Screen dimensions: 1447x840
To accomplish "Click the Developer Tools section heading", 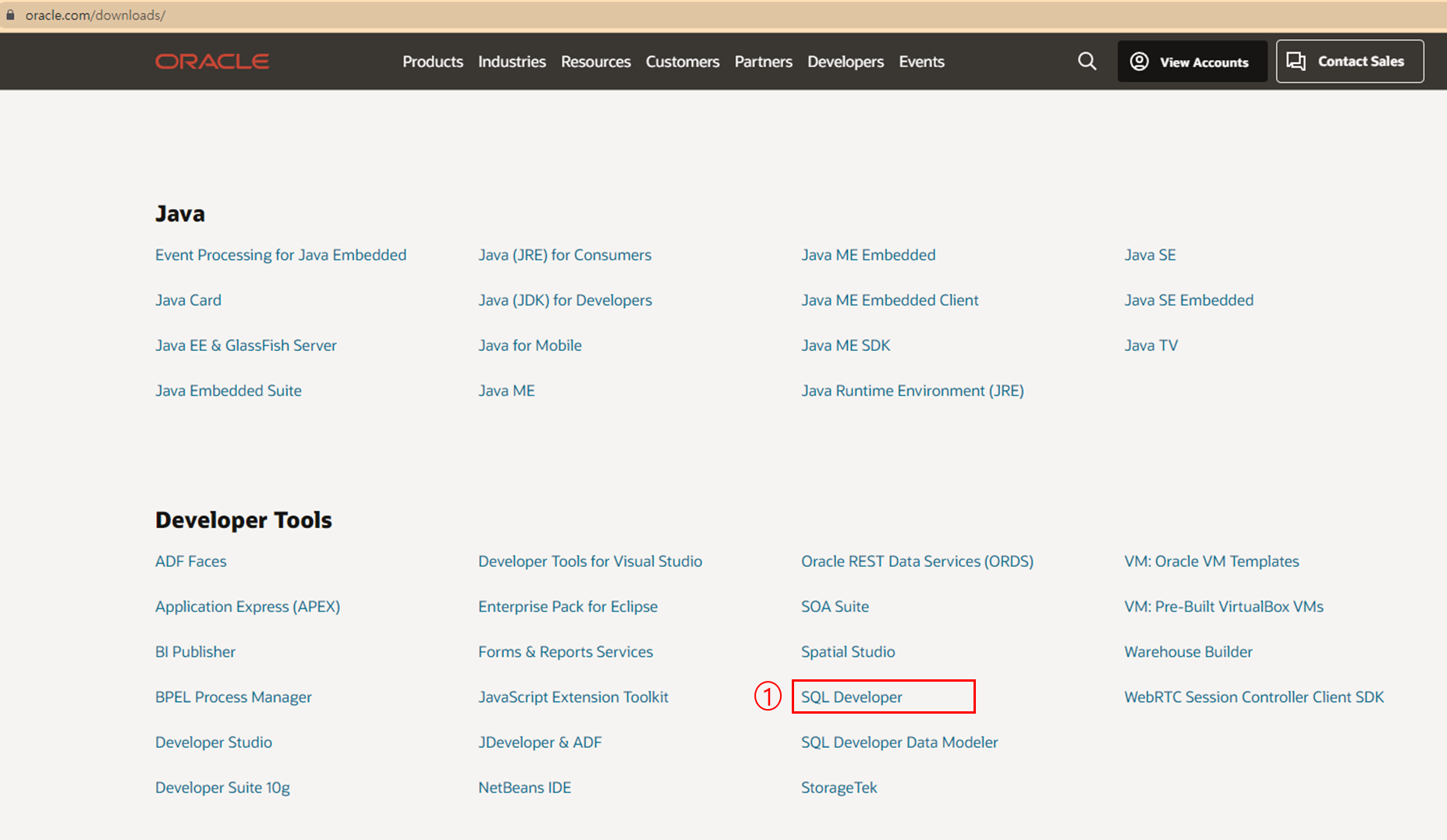I will click(x=243, y=520).
